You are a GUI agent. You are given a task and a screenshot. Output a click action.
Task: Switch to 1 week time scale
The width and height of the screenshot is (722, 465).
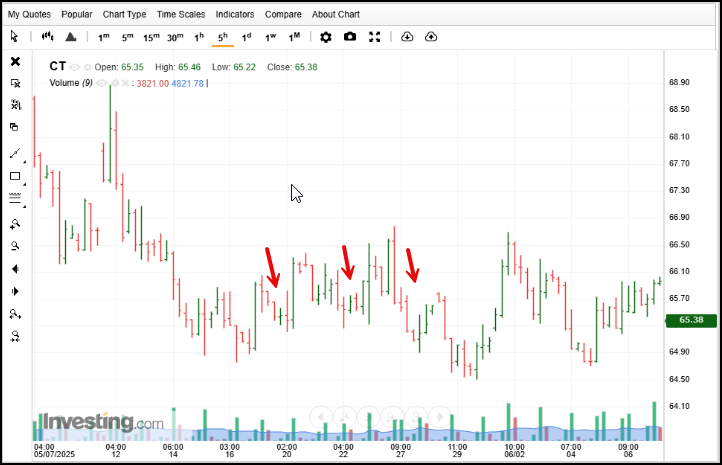point(271,37)
